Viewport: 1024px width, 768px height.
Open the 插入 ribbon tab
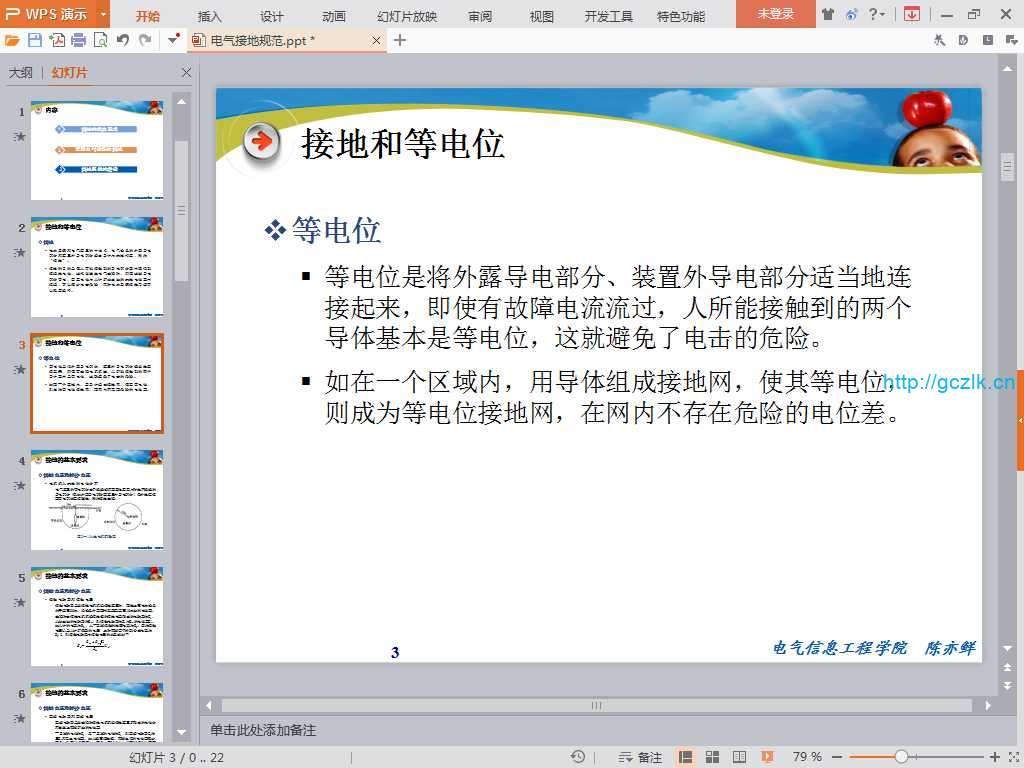point(210,16)
